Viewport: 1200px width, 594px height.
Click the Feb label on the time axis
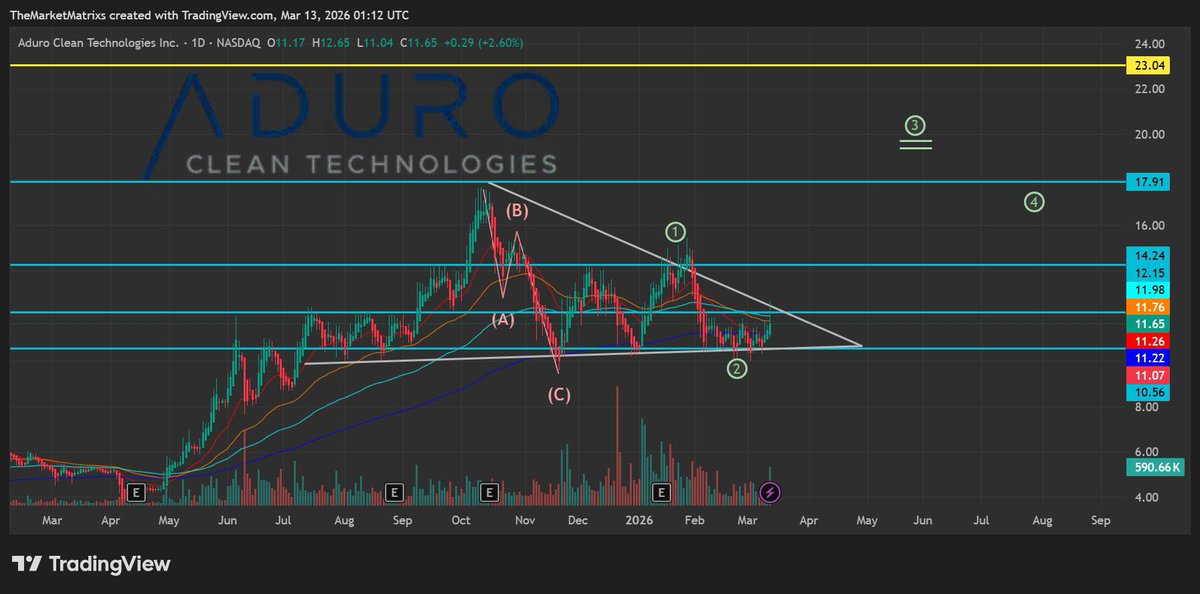coord(697,521)
